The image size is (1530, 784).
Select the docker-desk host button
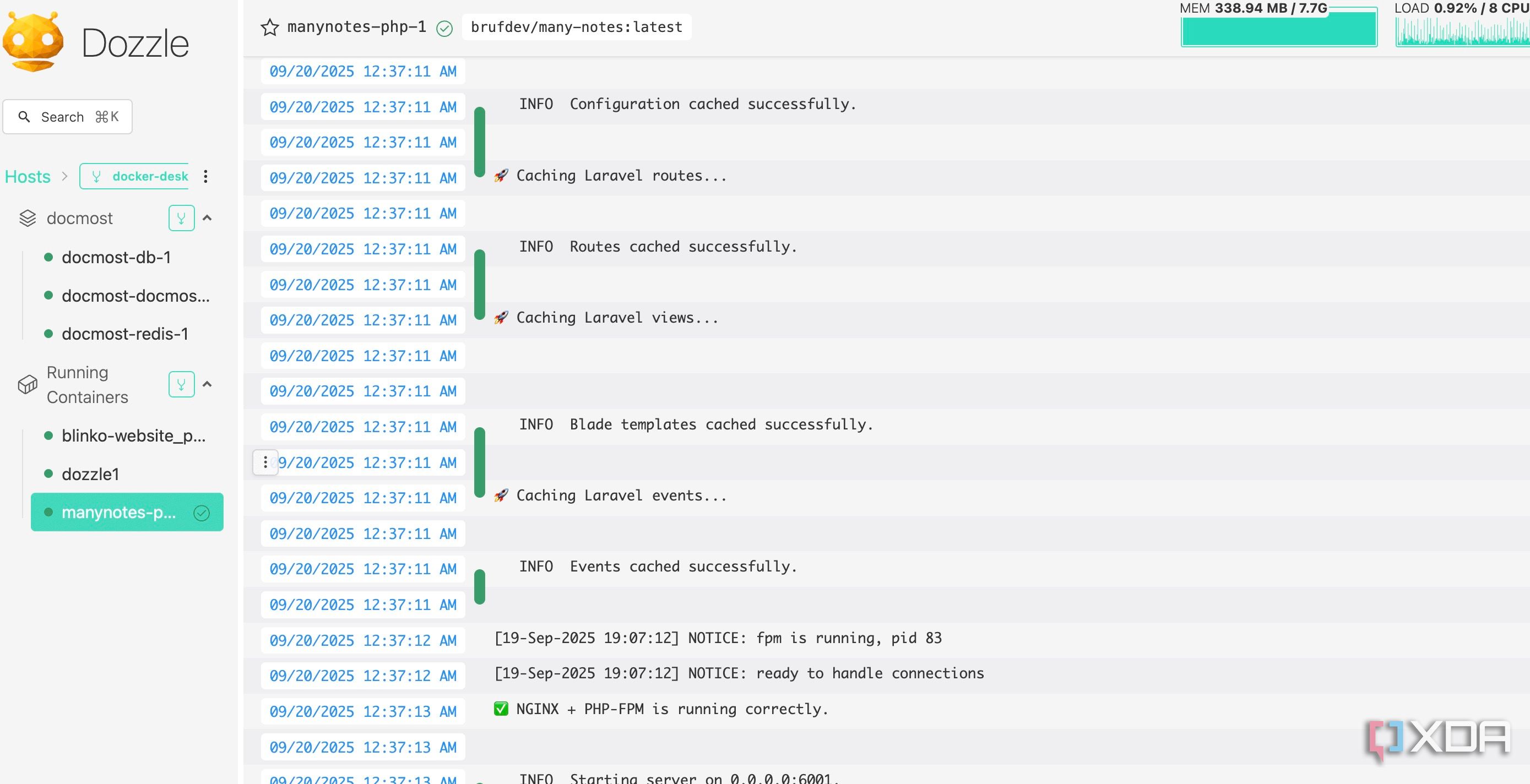134,176
